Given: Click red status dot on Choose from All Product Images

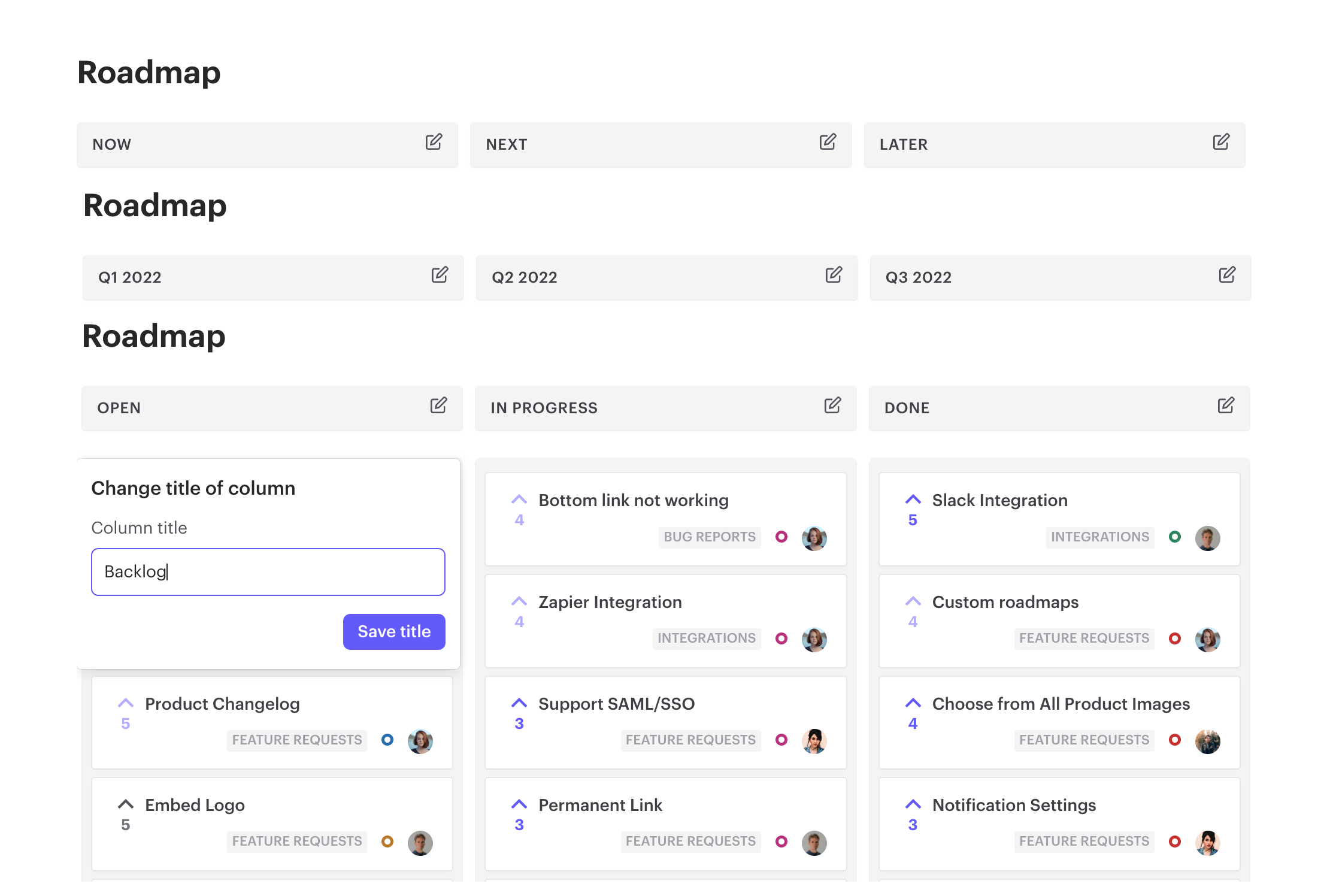Looking at the screenshot, I should point(1175,740).
